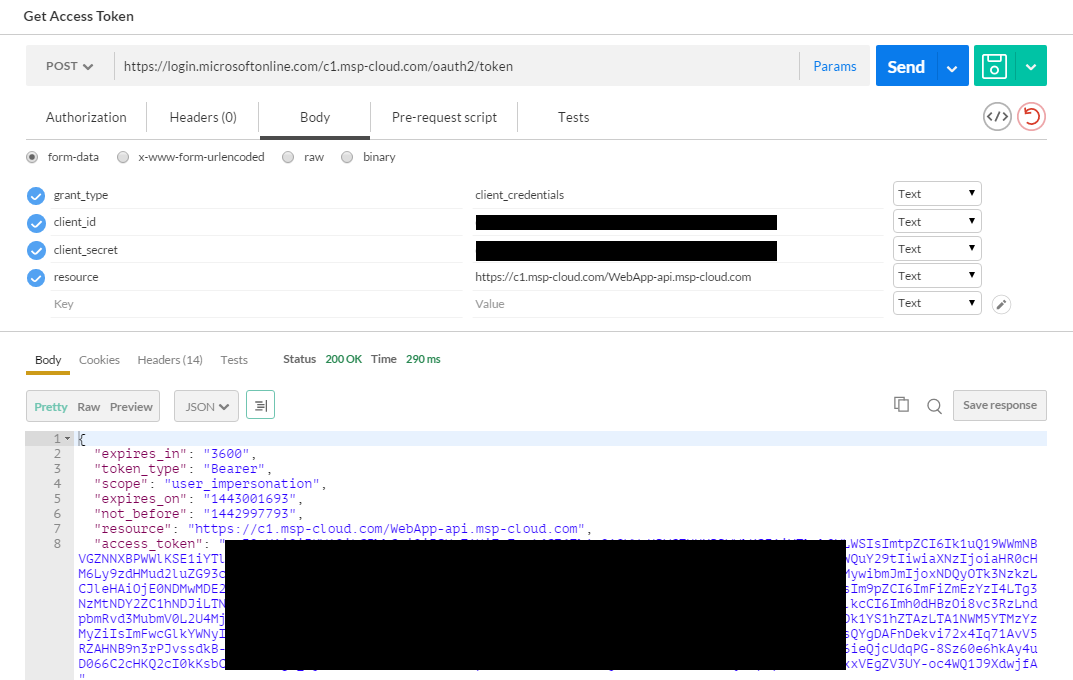The image size is (1073, 680).
Task: Switch to the request Body tab
Action: (x=315, y=117)
